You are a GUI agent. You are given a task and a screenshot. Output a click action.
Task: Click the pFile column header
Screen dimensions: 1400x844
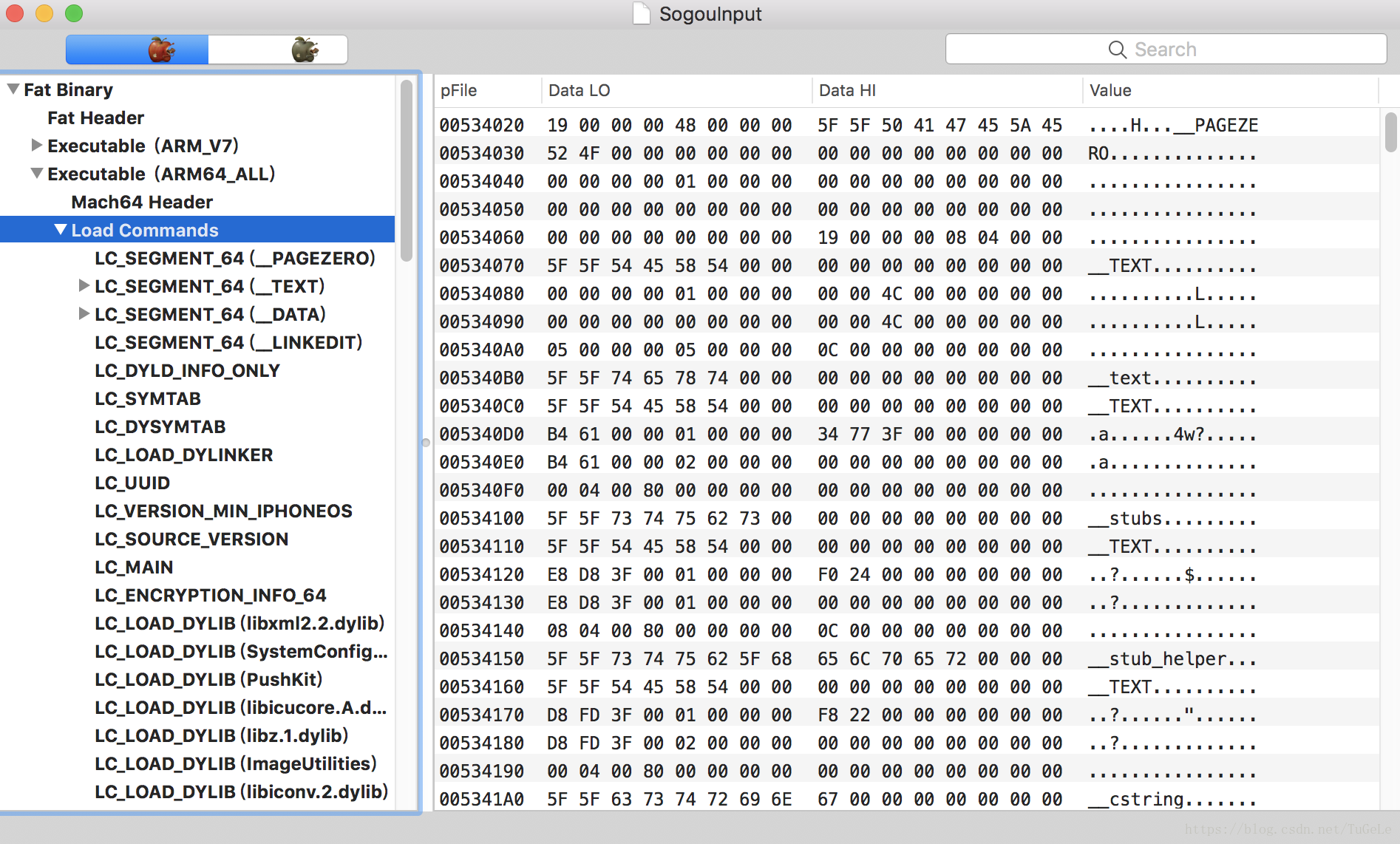pyautogui.click(x=487, y=90)
